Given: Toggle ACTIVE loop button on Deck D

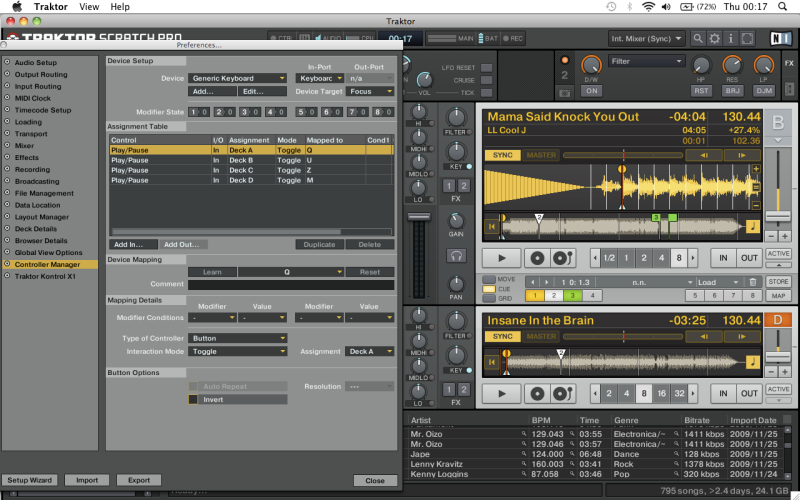Looking at the screenshot, I should [x=778, y=389].
